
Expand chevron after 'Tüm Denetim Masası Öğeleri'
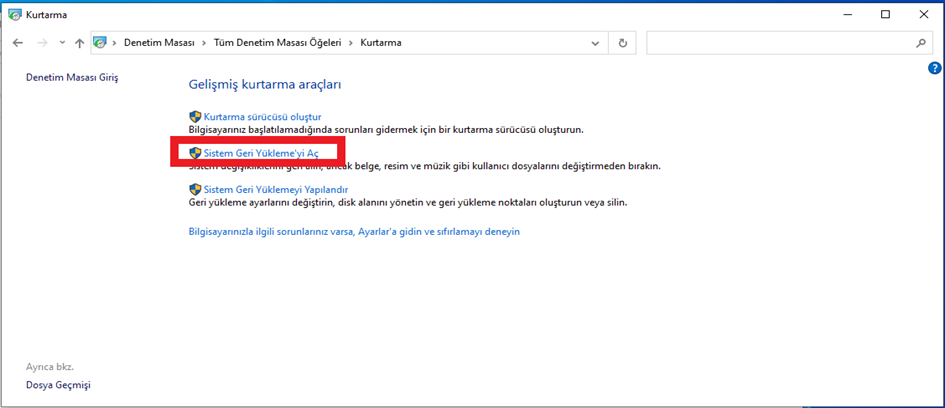coord(351,43)
